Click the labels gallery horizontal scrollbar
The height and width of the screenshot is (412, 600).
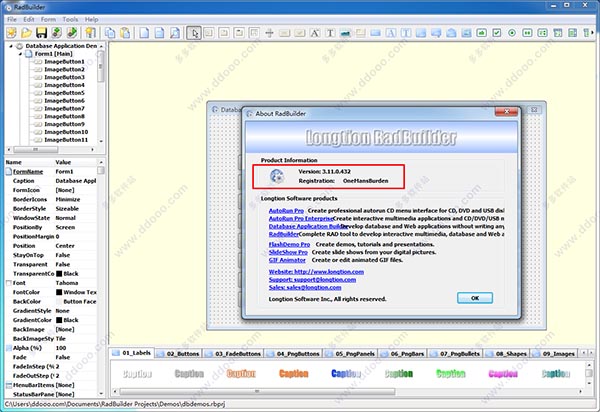pos(257,391)
